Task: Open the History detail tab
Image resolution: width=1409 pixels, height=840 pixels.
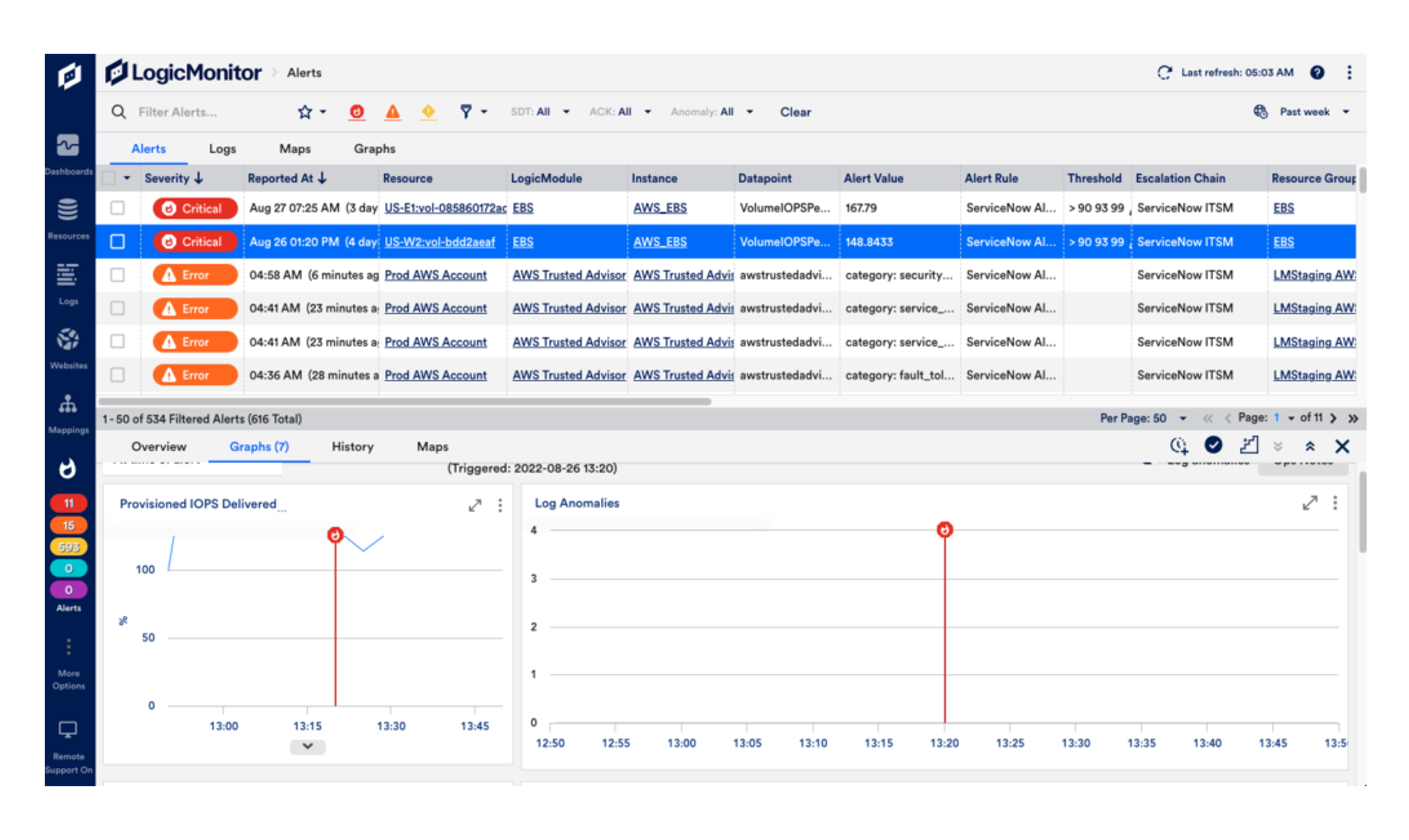Action: 353,447
